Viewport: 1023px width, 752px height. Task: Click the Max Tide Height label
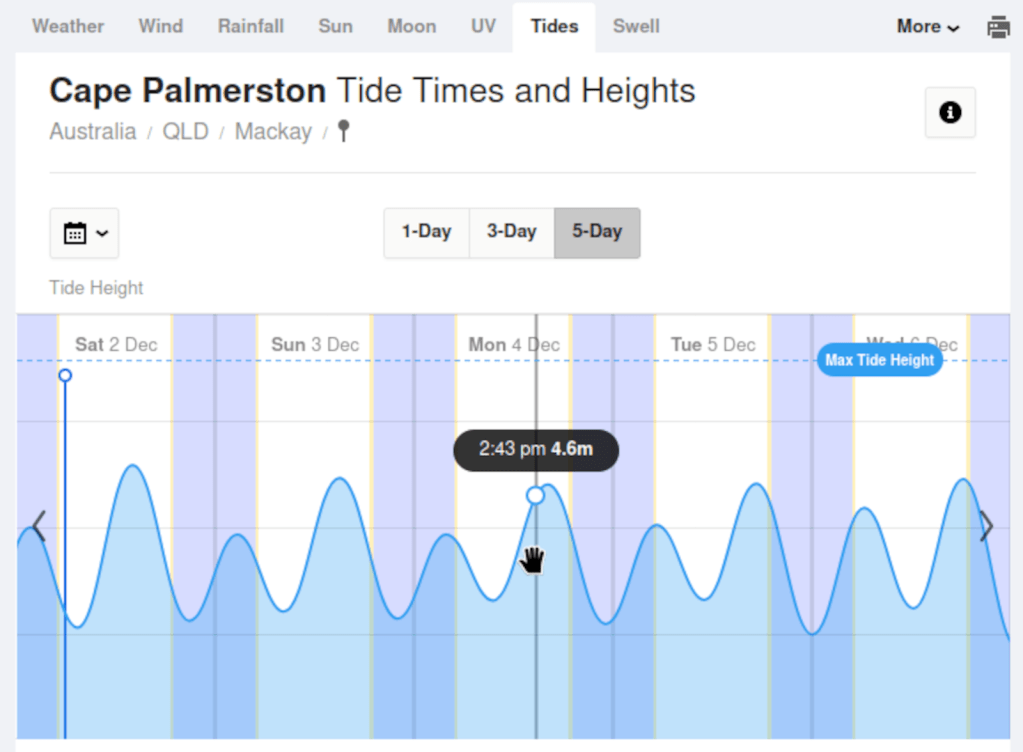click(879, 360)
